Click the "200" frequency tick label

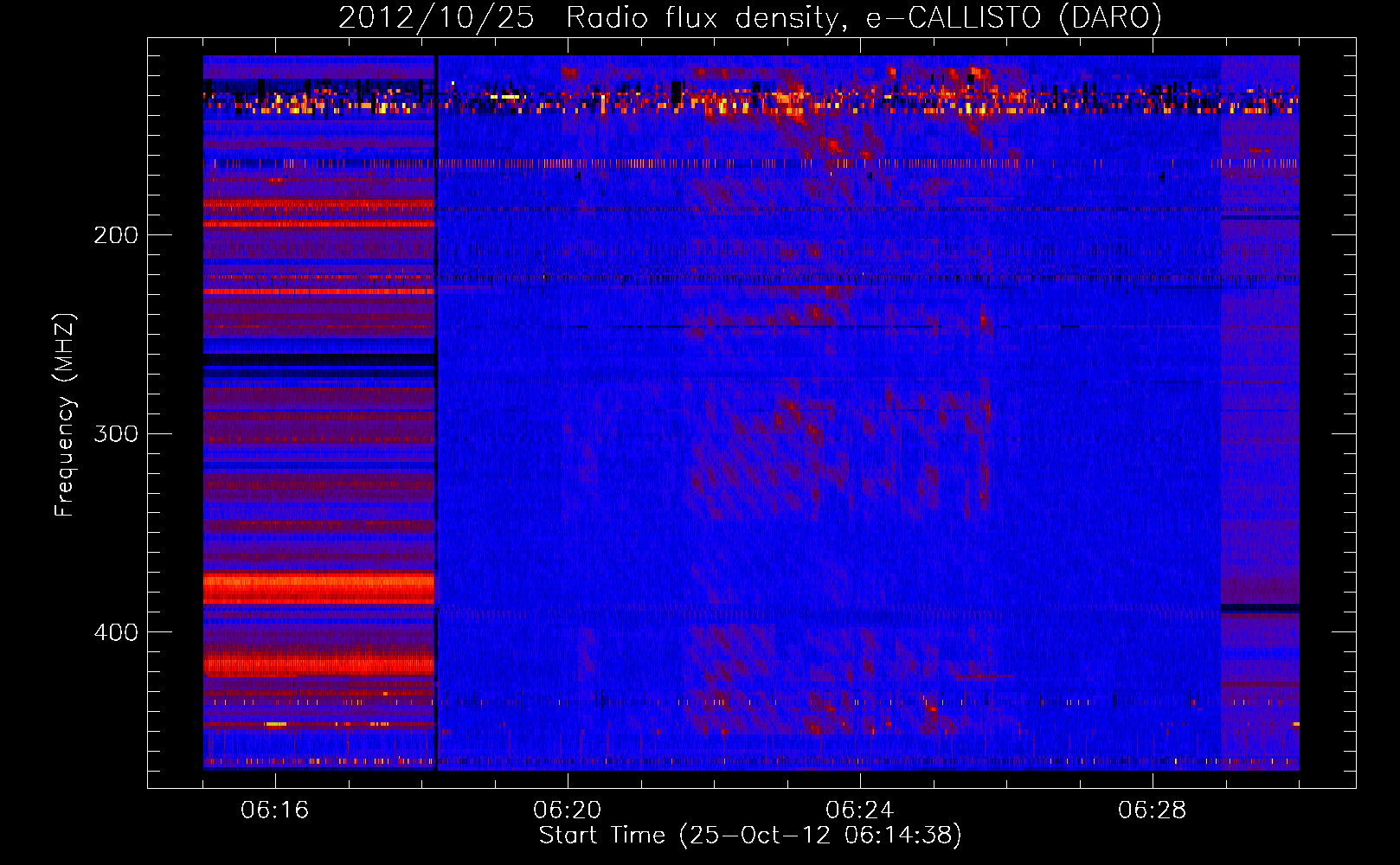click(116, 235)
